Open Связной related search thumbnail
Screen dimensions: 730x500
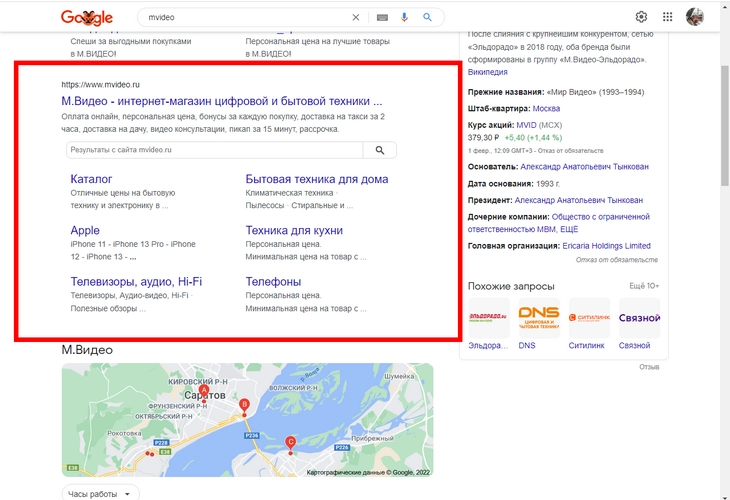coord(639,318)
